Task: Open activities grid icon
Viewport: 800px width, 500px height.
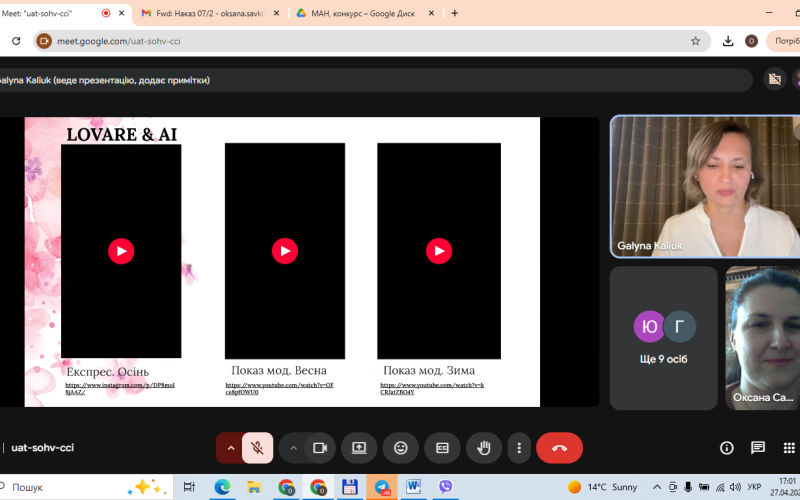Action: pyautogui.click(x=789, y=448)
